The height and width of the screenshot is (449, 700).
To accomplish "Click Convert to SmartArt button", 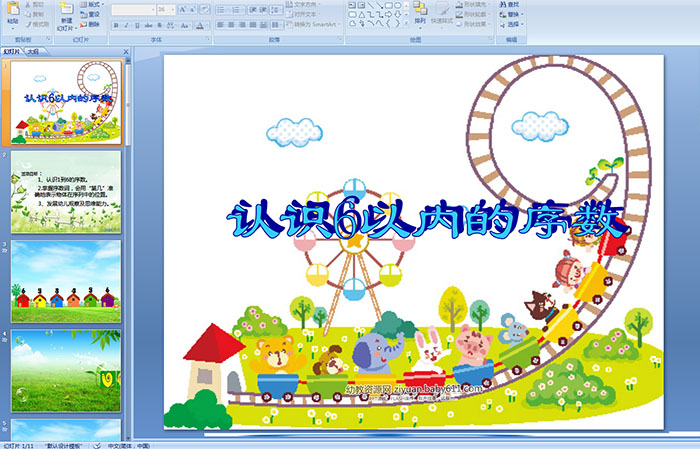I will (313, 24).
